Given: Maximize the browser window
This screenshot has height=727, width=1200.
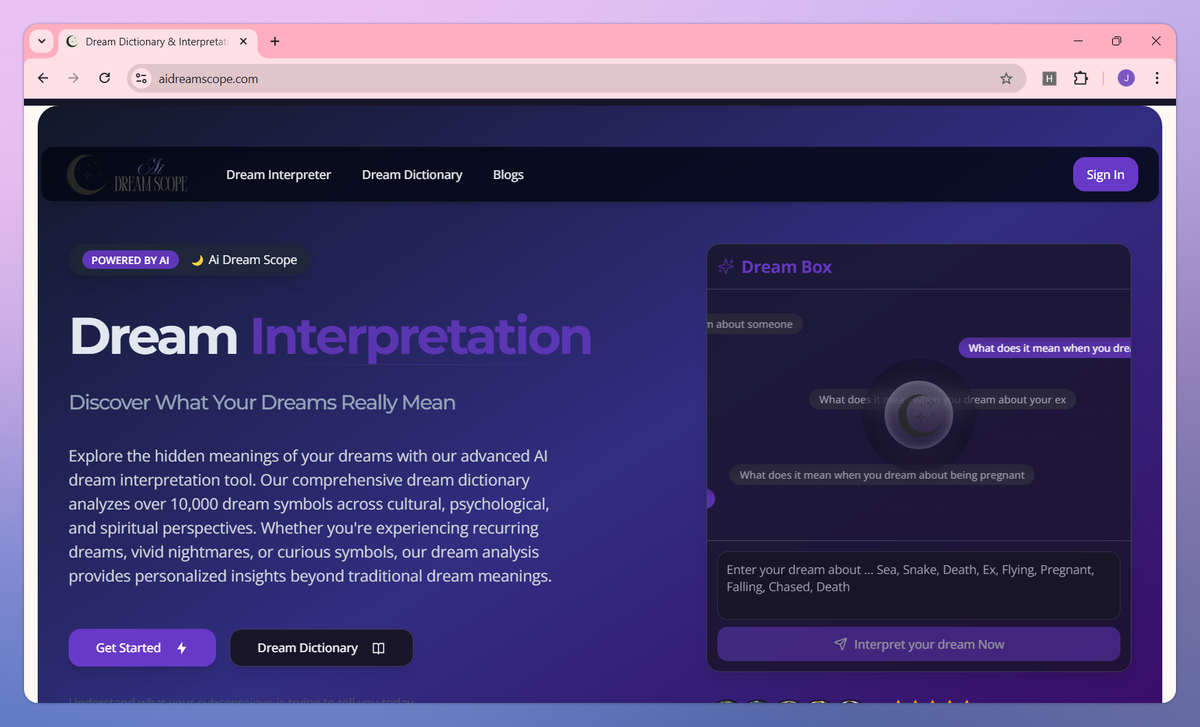Looking at the screenshot, I should coord(1117,41).
